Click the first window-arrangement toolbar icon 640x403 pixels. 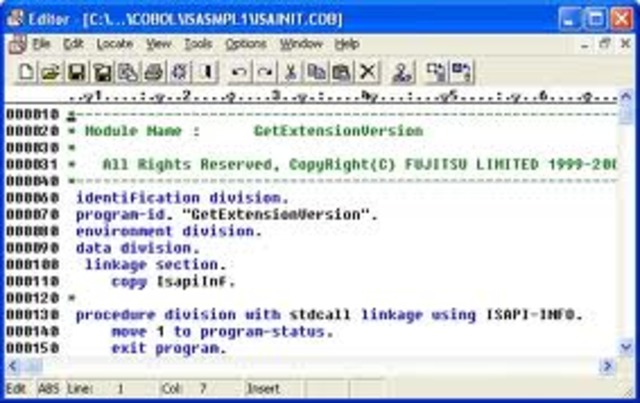[x=436, y=73]
